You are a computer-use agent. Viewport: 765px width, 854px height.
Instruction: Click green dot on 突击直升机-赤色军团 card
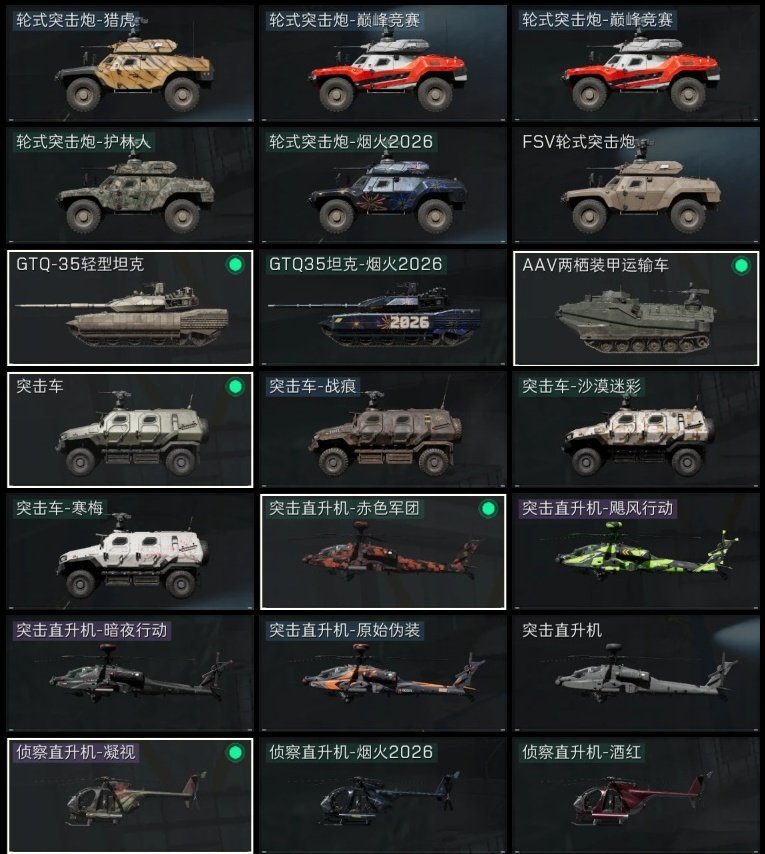click(488, 509)
